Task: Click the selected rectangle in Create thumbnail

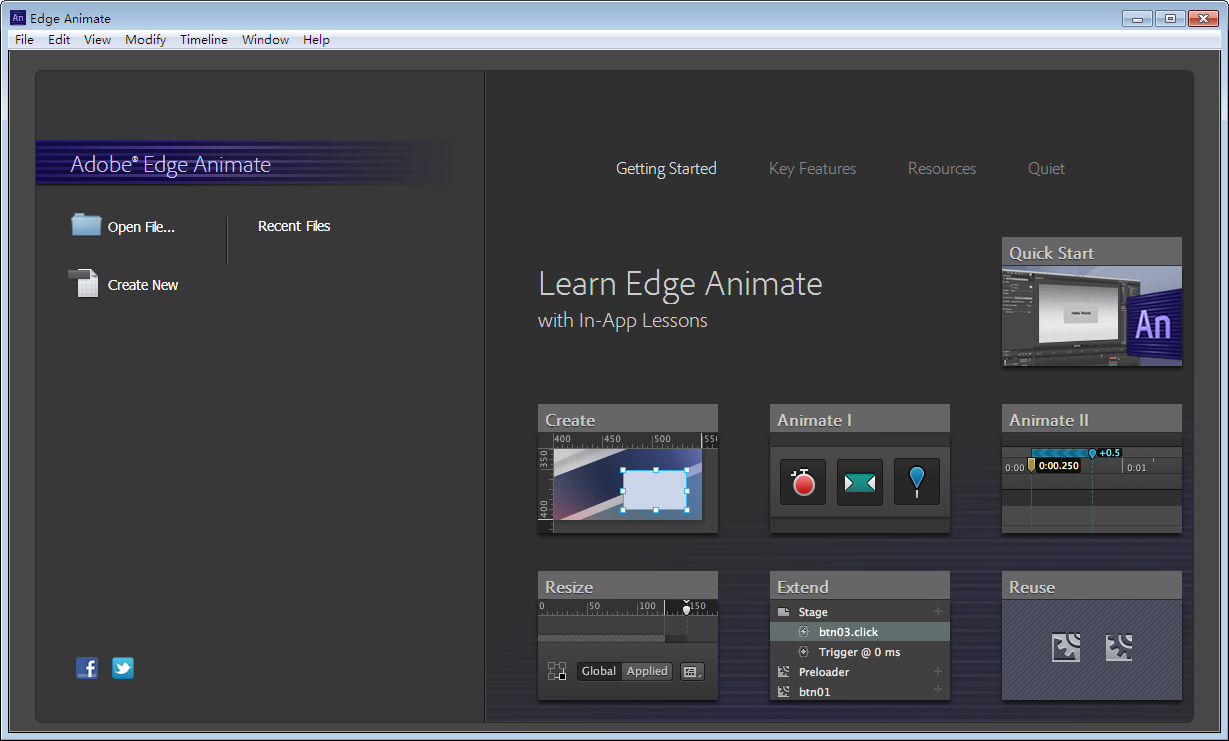Action: (655, 489)
